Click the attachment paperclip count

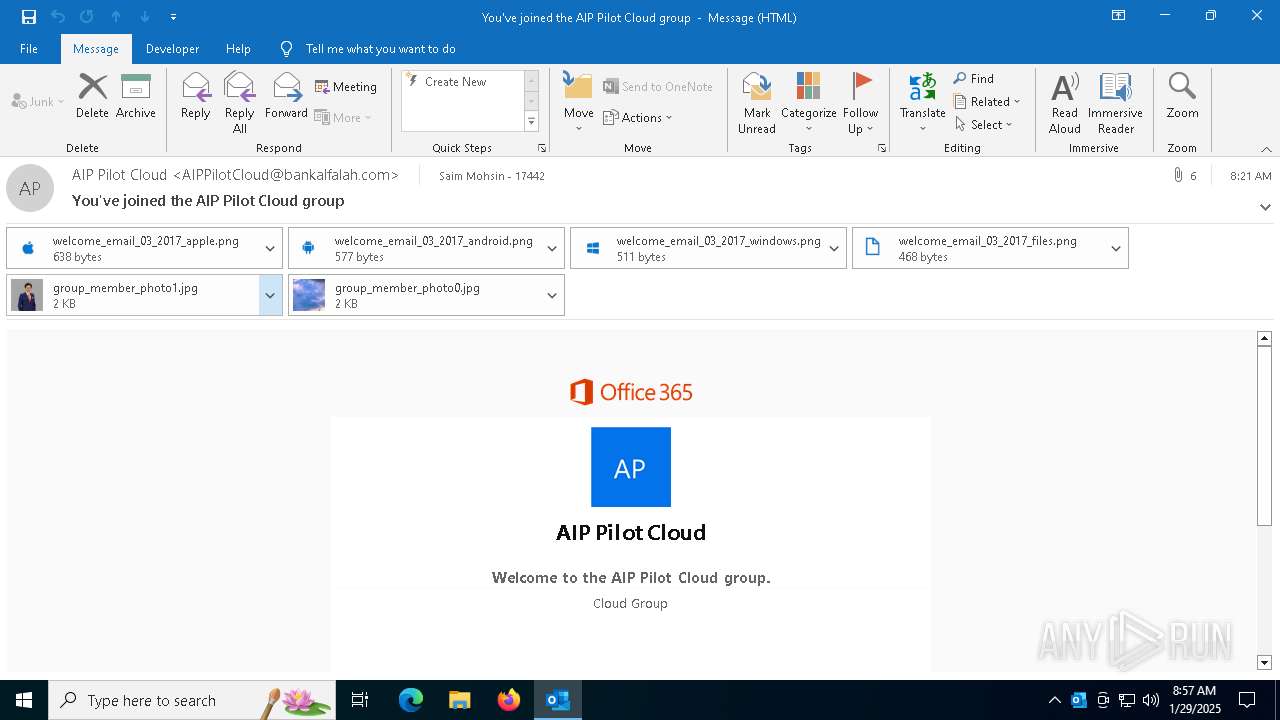coord(1184,175)
